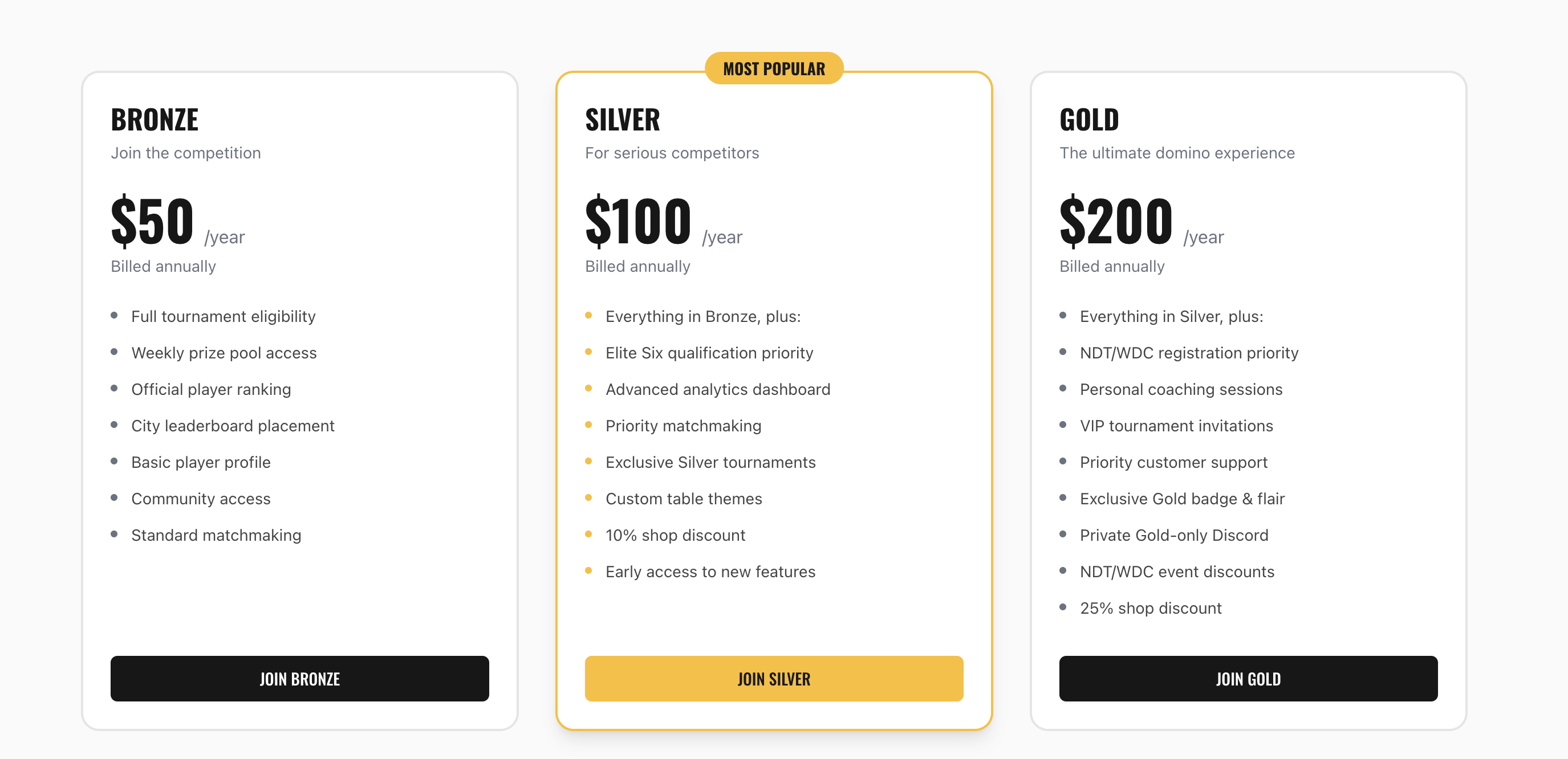Viewport: 1568px width, 759px height.
Task: Click Advanced analytics dashboard feature
Action: coord(718,389)
